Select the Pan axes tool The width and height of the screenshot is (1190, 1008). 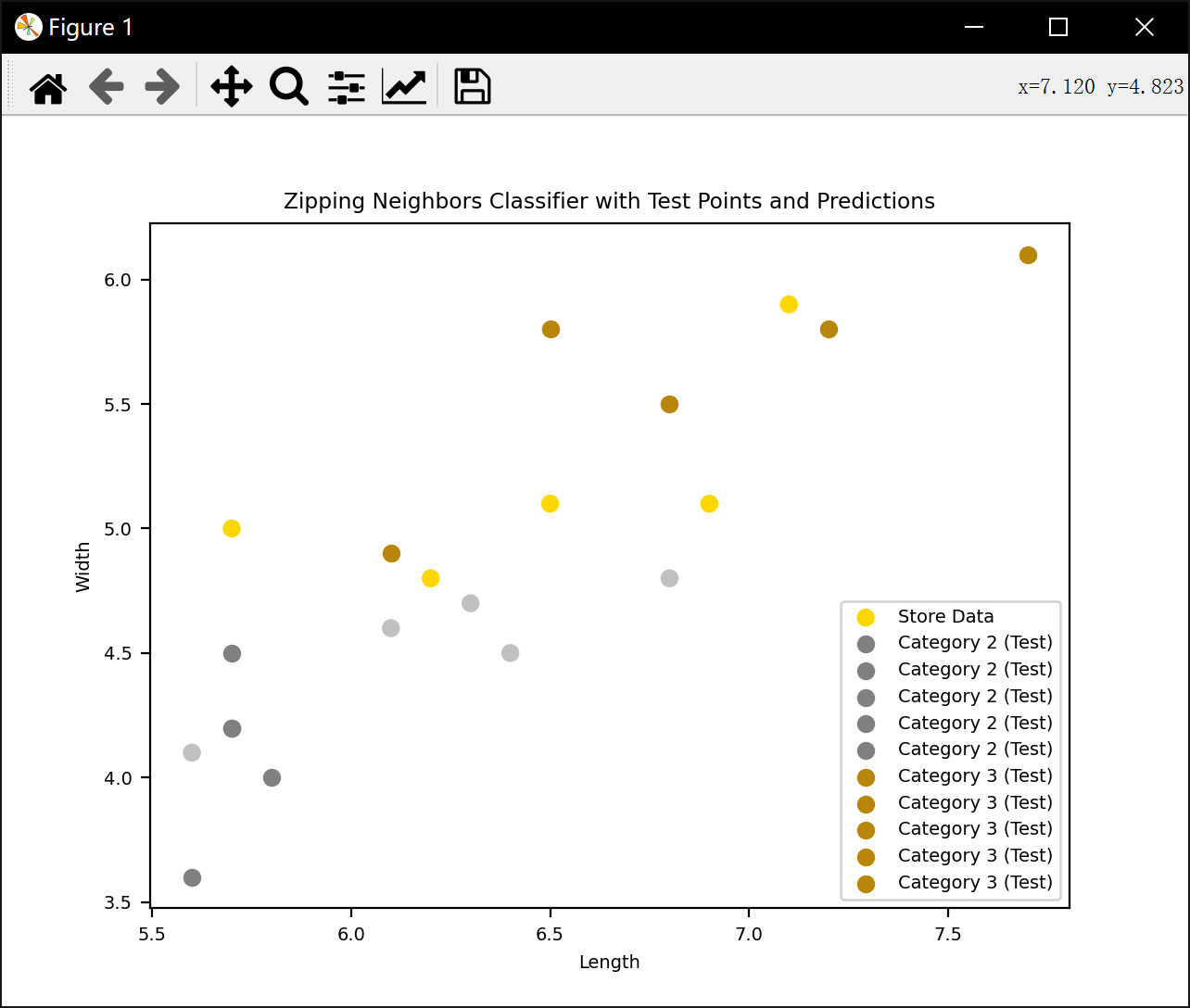pos(232,87)
